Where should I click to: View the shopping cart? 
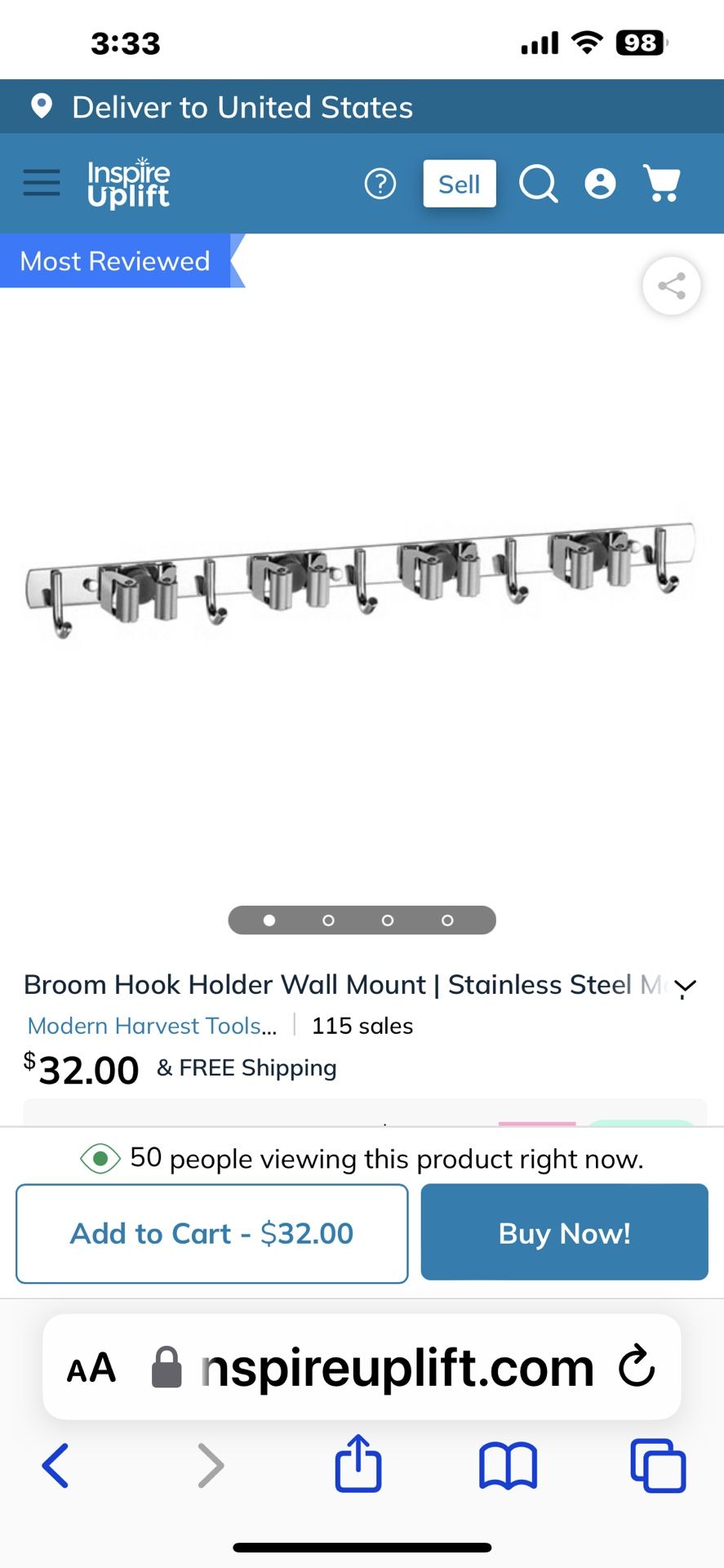point(662,183)
